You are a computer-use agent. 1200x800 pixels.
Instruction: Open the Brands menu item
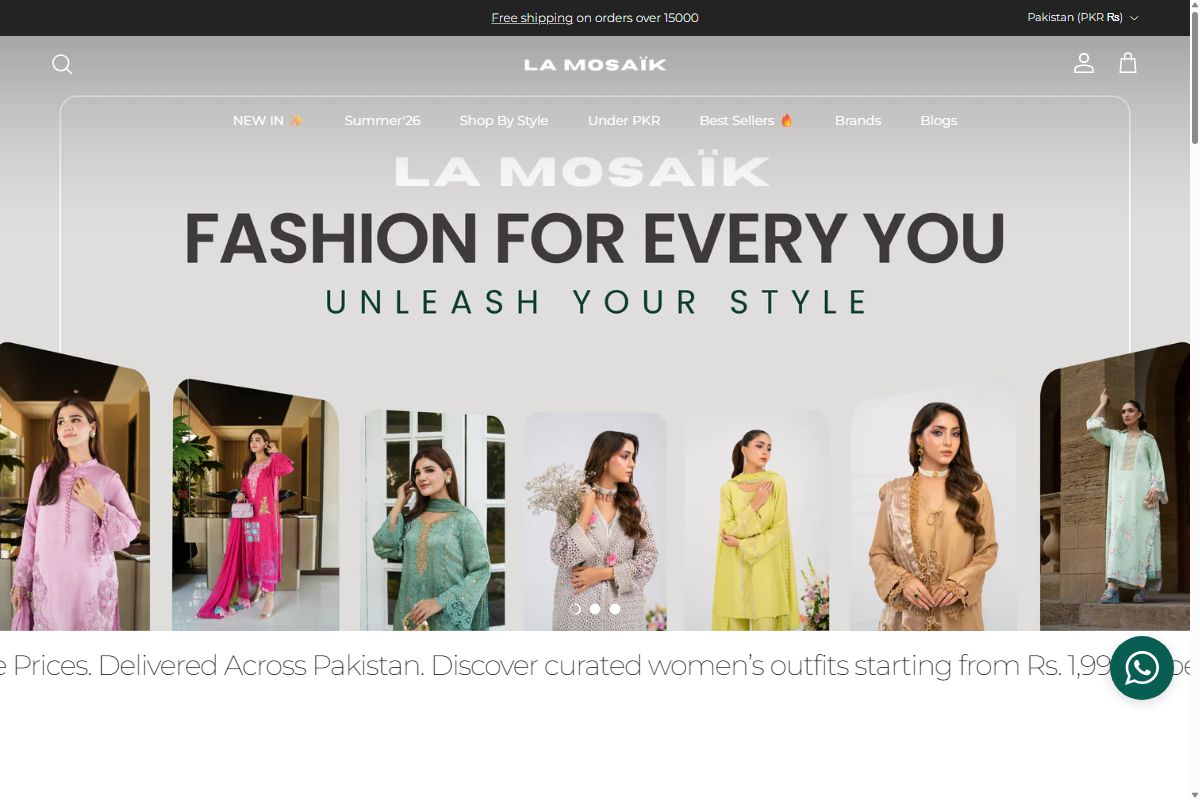858,120
